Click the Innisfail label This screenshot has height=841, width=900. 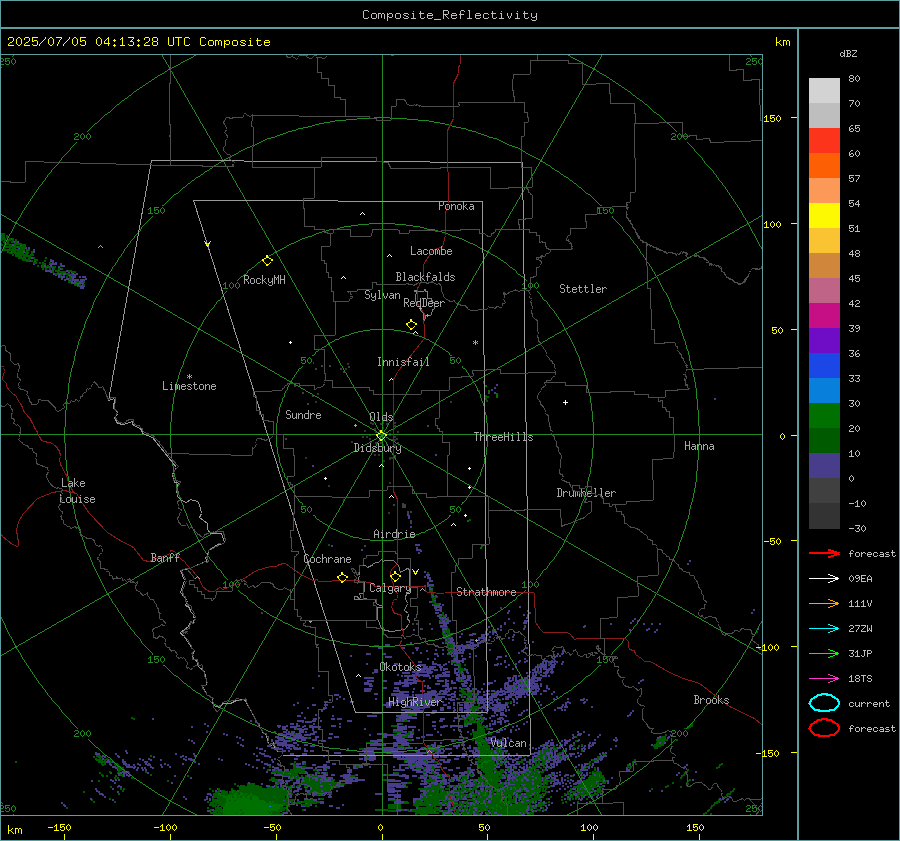click(x=403, y=362)
